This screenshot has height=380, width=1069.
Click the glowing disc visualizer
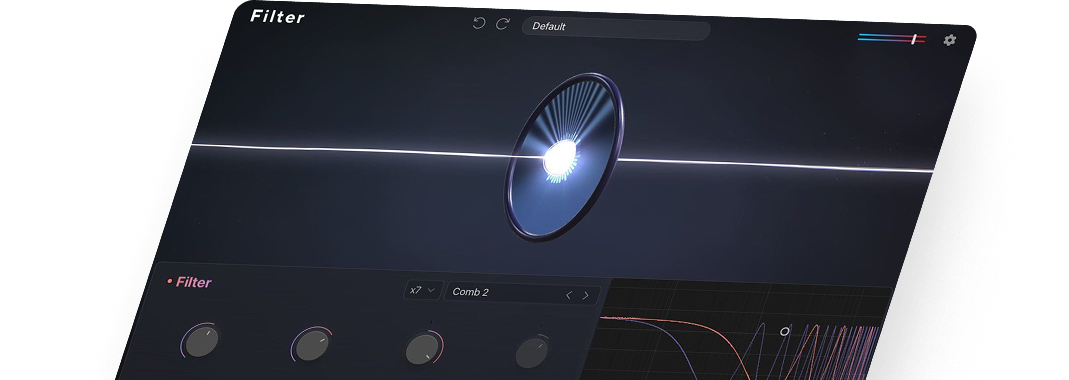563,157
